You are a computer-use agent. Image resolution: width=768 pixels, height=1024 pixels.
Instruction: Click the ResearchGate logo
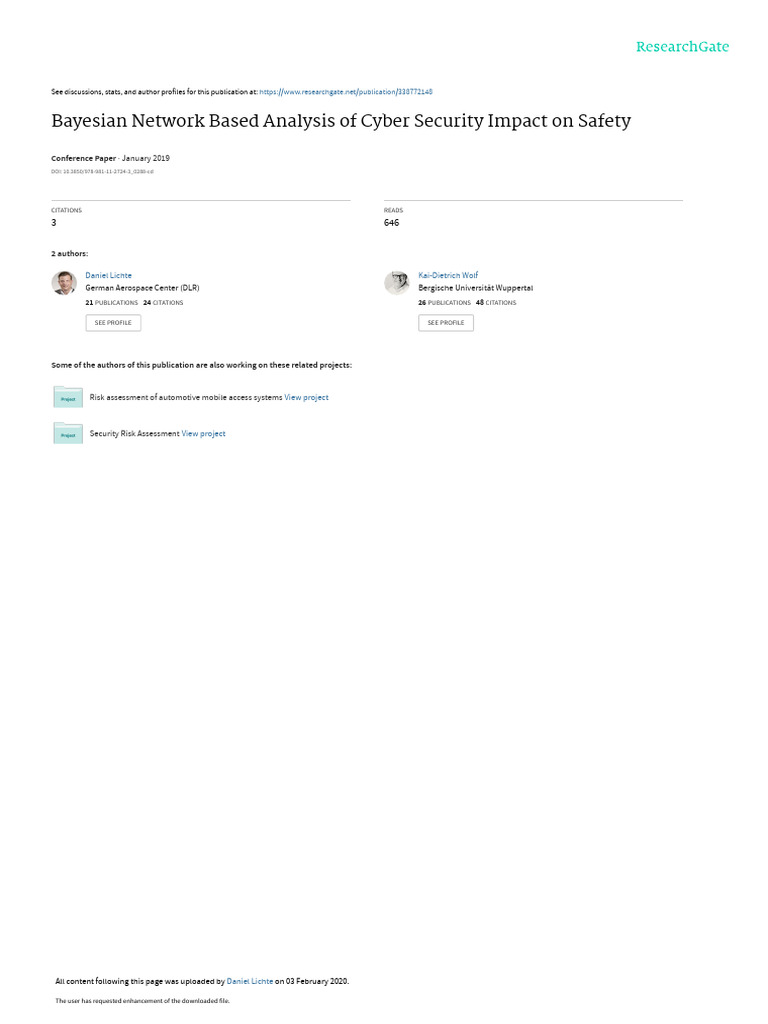[x=682, y=46]
